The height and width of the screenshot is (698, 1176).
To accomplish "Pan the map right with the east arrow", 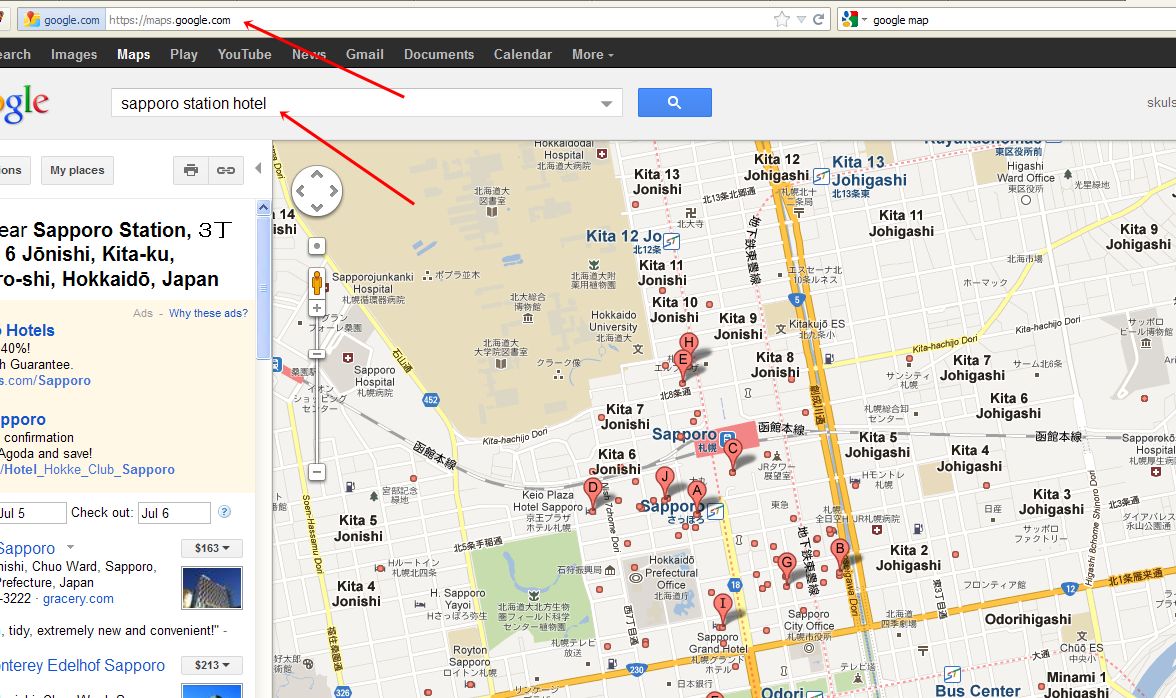I will tap(334, 191).
